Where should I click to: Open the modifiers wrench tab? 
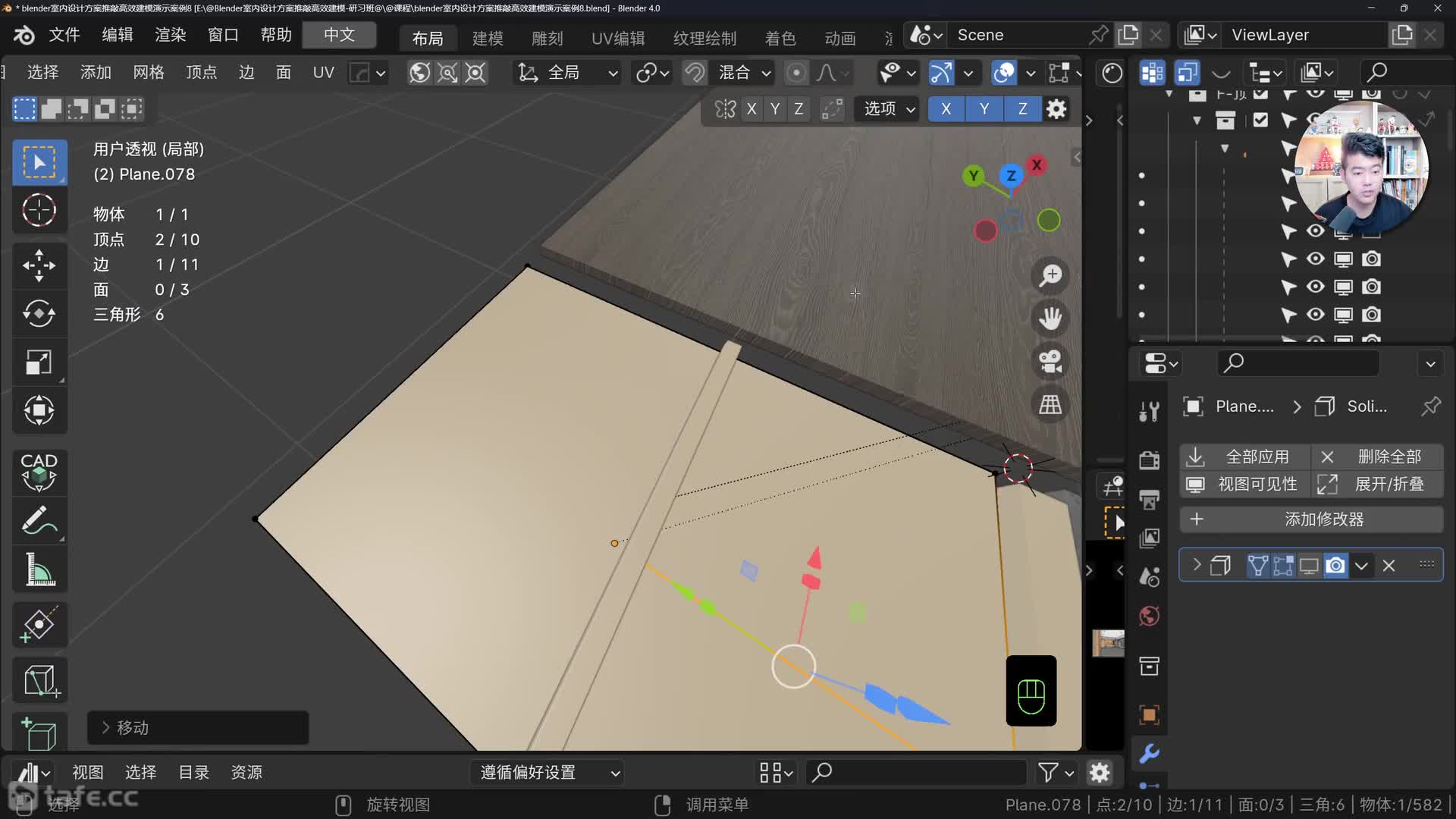click(1149, 753)
